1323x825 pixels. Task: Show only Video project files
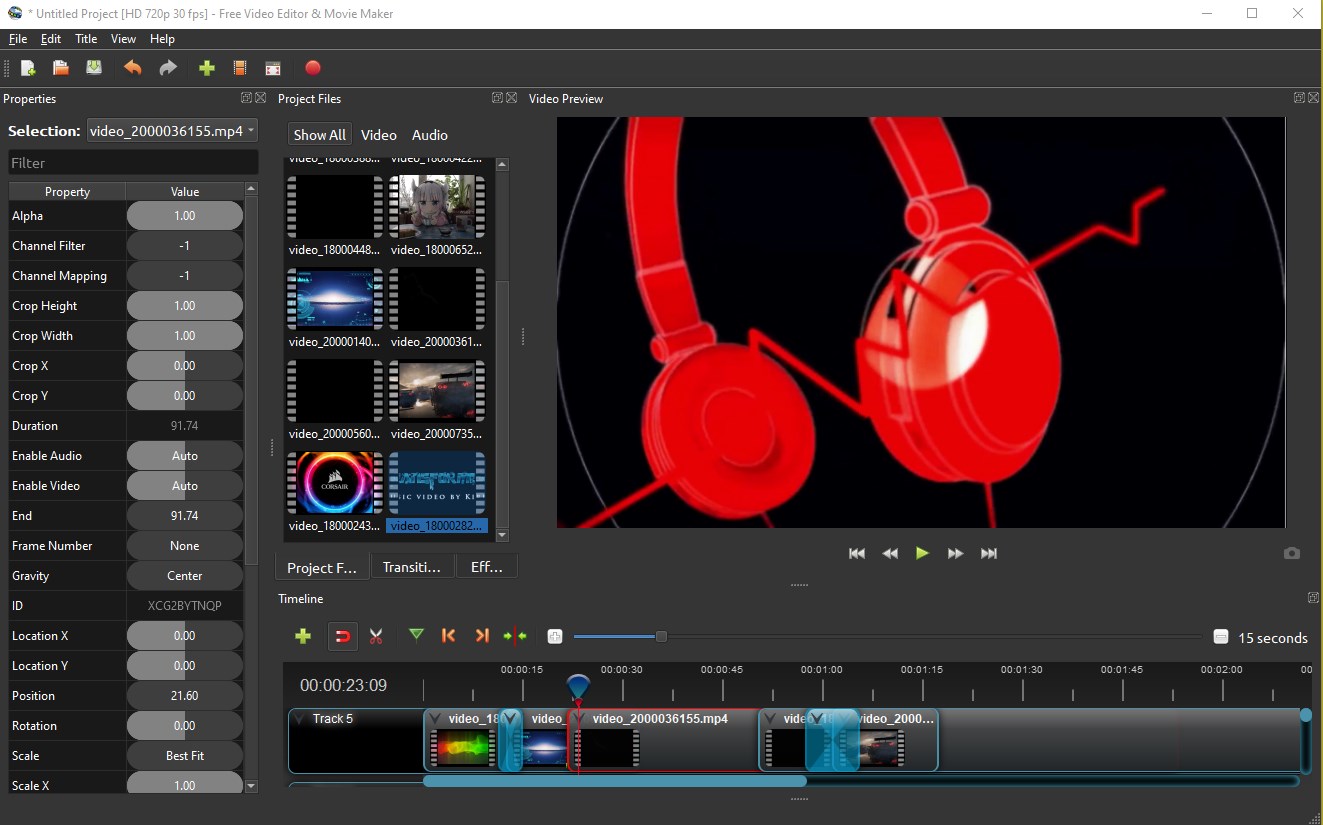[x=379, y=135]
